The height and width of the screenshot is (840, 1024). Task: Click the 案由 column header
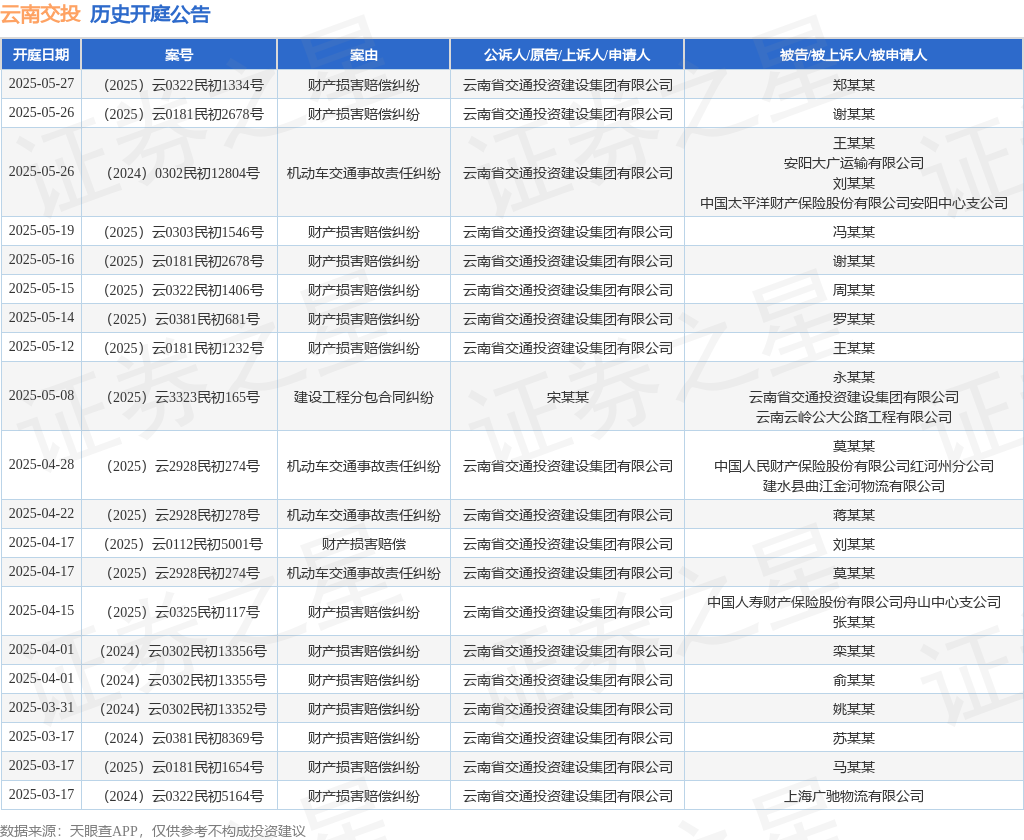click(364, 55)
